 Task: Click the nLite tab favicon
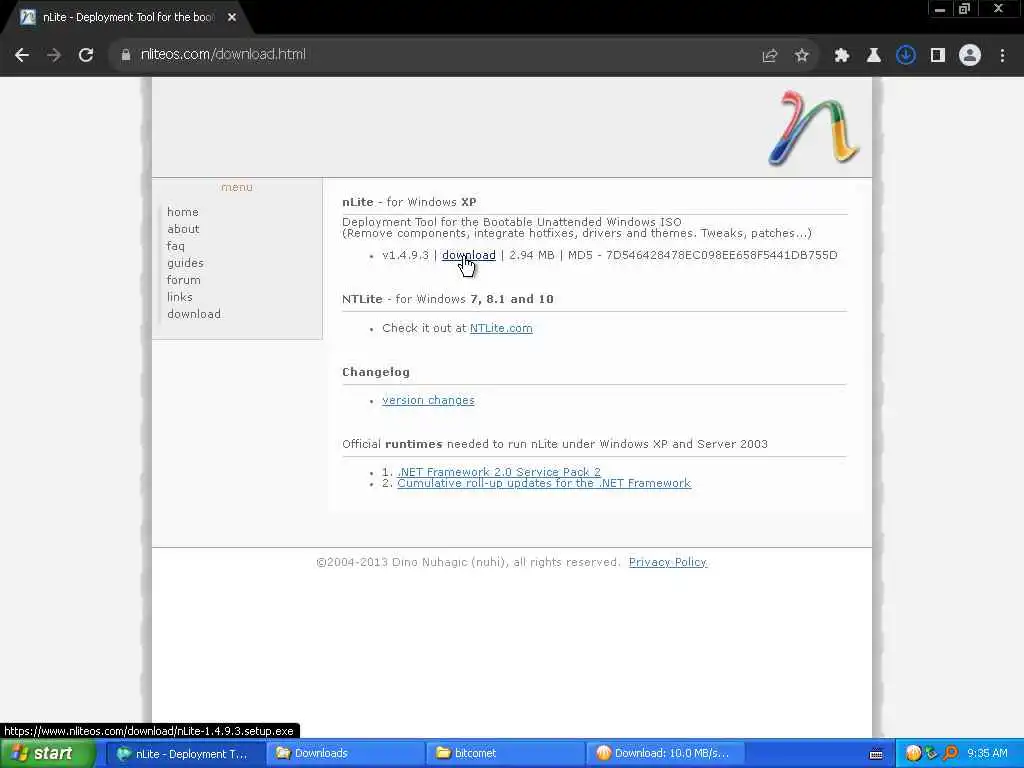click(x=27, y=18)
